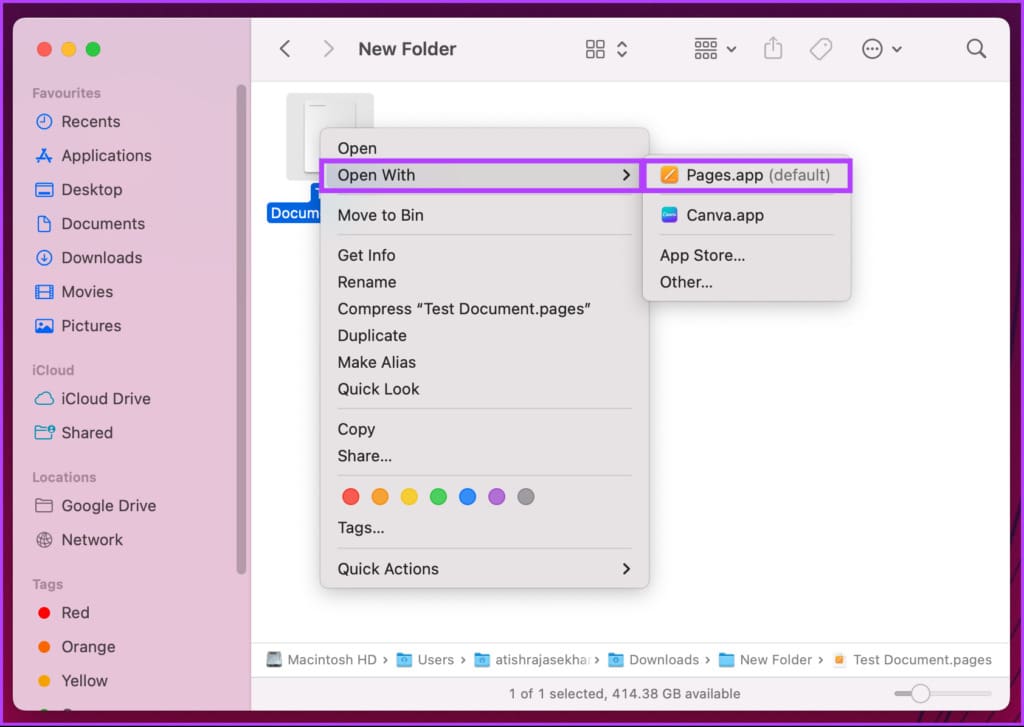Click the search magnifier icon
This screenshot has width=1024, height=727.
[976, 49]
